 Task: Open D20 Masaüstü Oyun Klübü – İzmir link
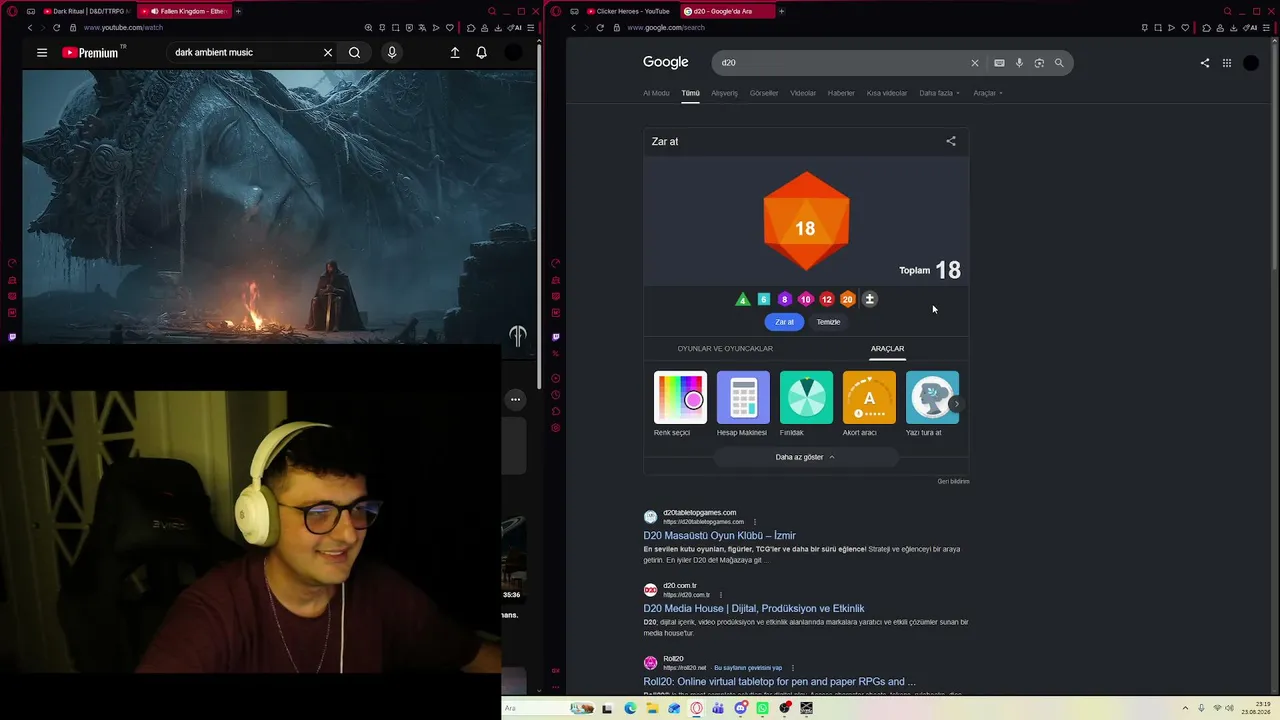point(719,536)
